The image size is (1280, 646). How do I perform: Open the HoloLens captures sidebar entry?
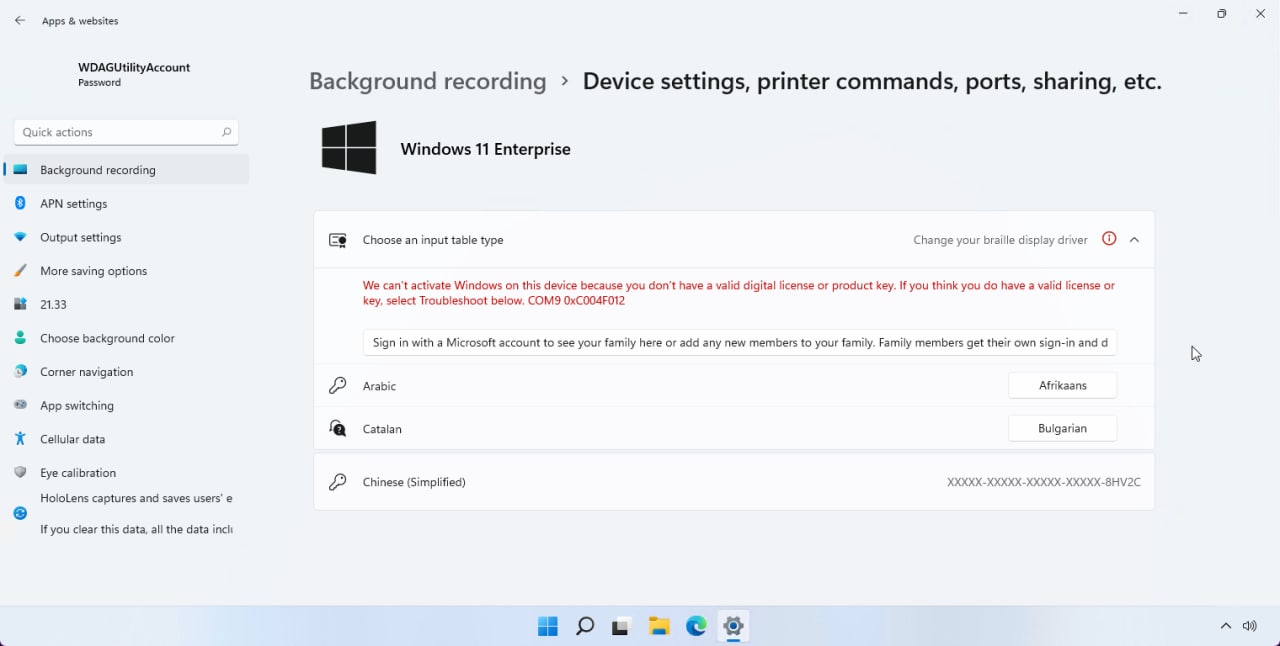point(127,513)
